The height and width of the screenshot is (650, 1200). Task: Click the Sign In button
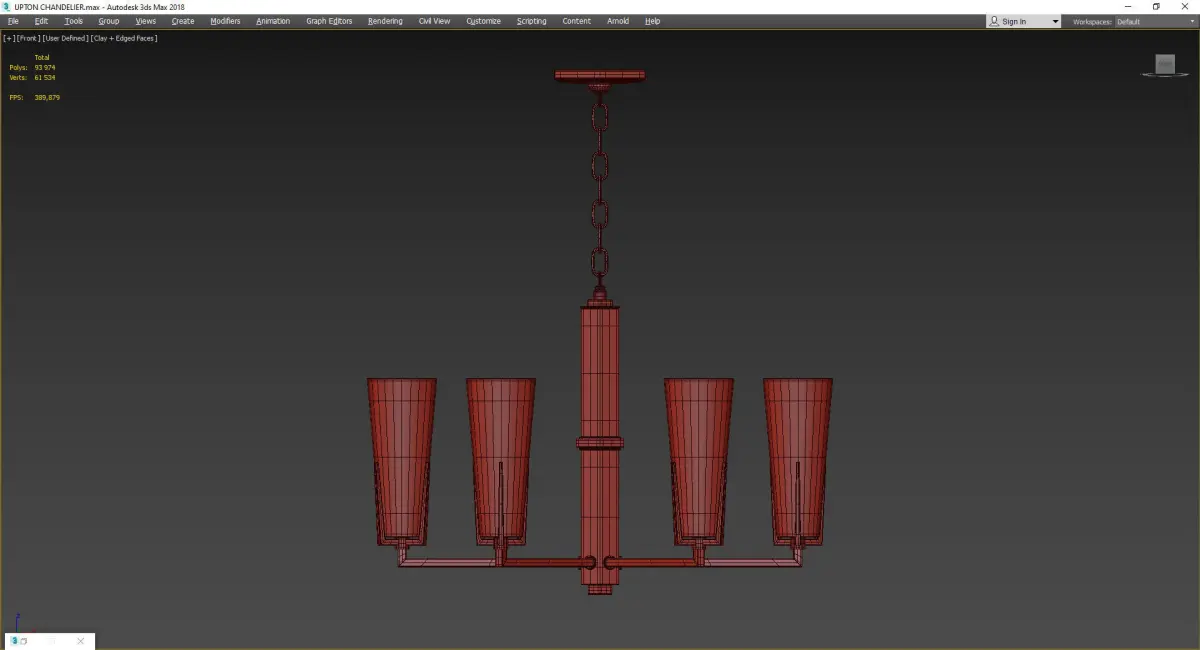(x=1014, y=21)
